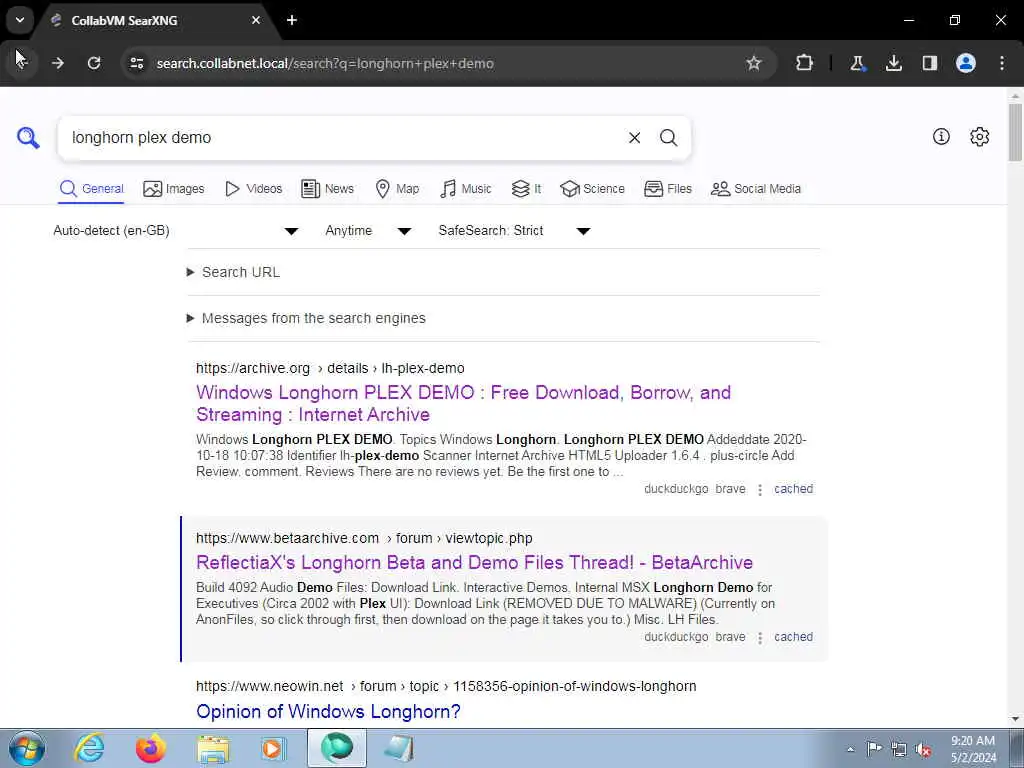This screenshot has height=768, width=1024.
Task: Switch to the Social Media tab
Action: pos(756,189)
